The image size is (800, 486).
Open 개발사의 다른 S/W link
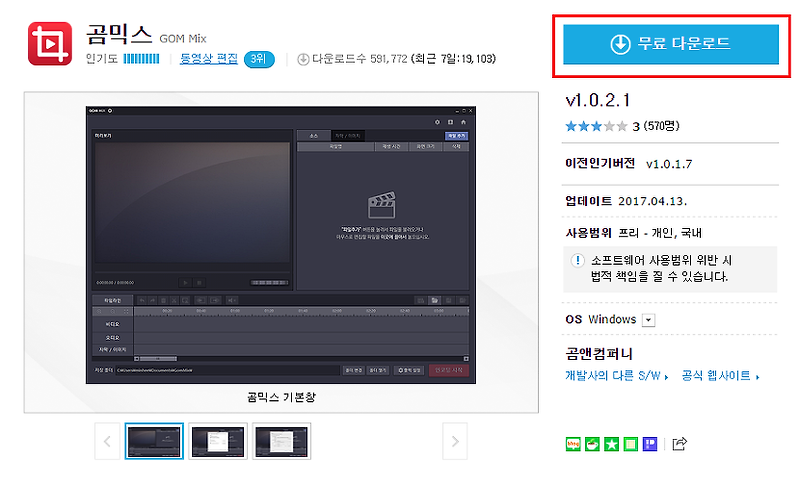click(x=616, y=376)
